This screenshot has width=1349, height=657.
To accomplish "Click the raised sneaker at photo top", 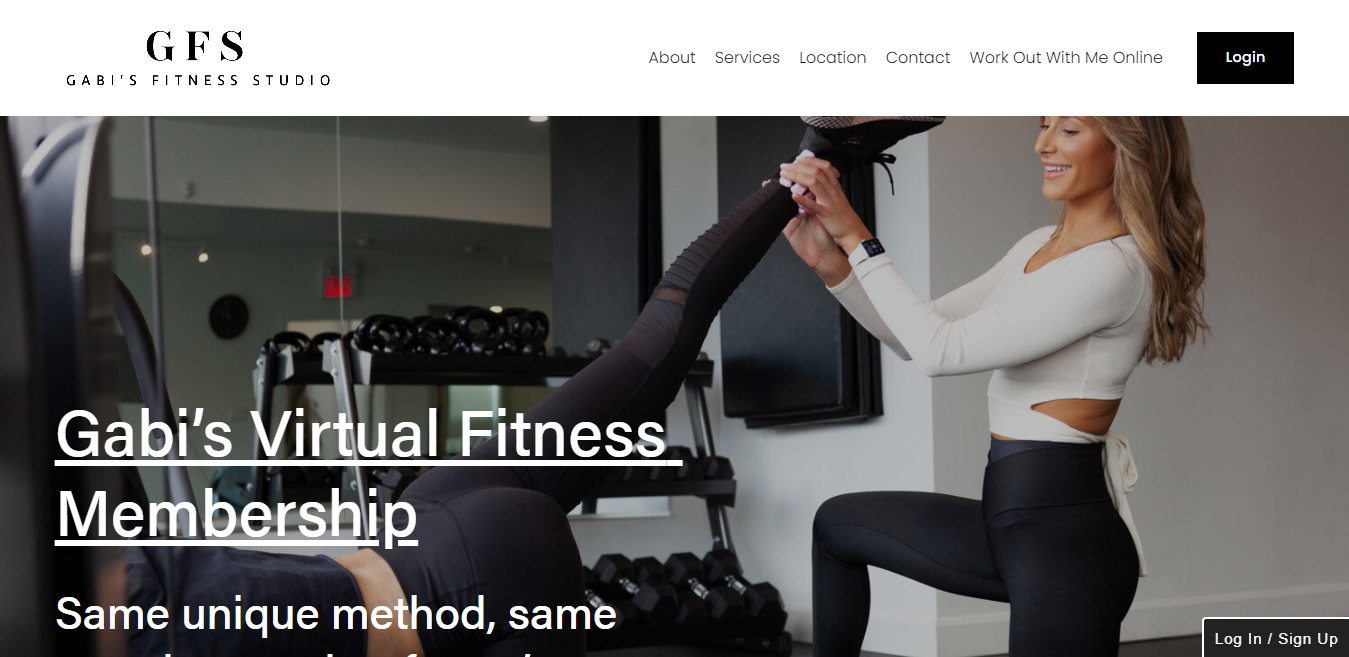I will [870, 135].
